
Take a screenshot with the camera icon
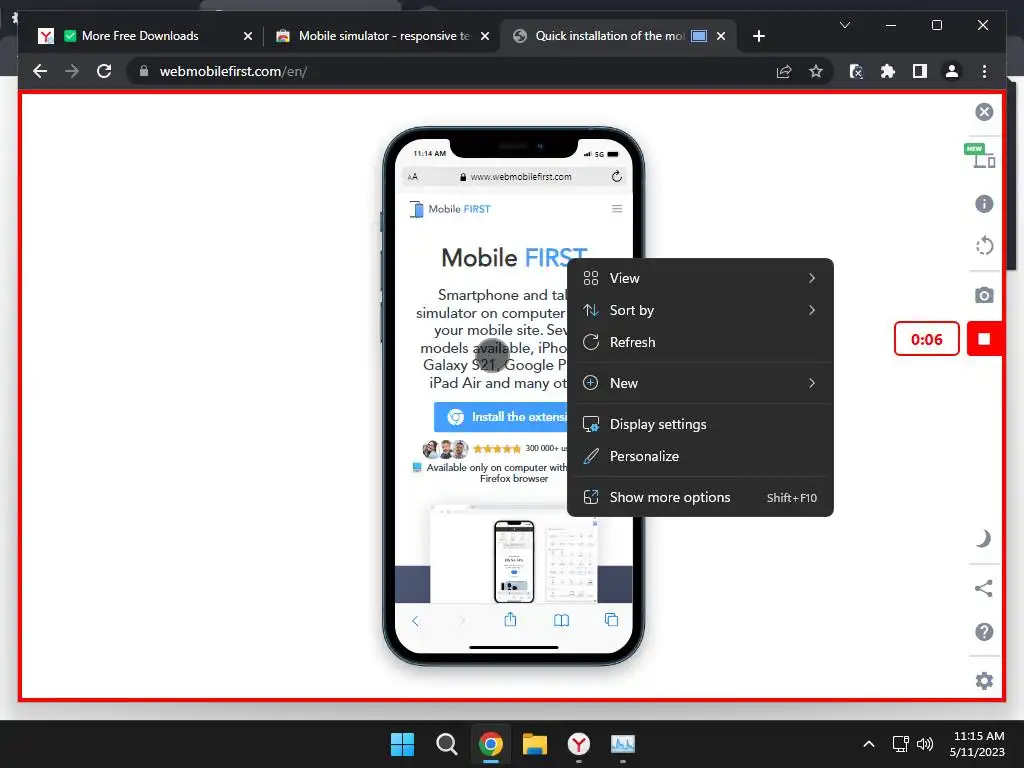[984, 295]
